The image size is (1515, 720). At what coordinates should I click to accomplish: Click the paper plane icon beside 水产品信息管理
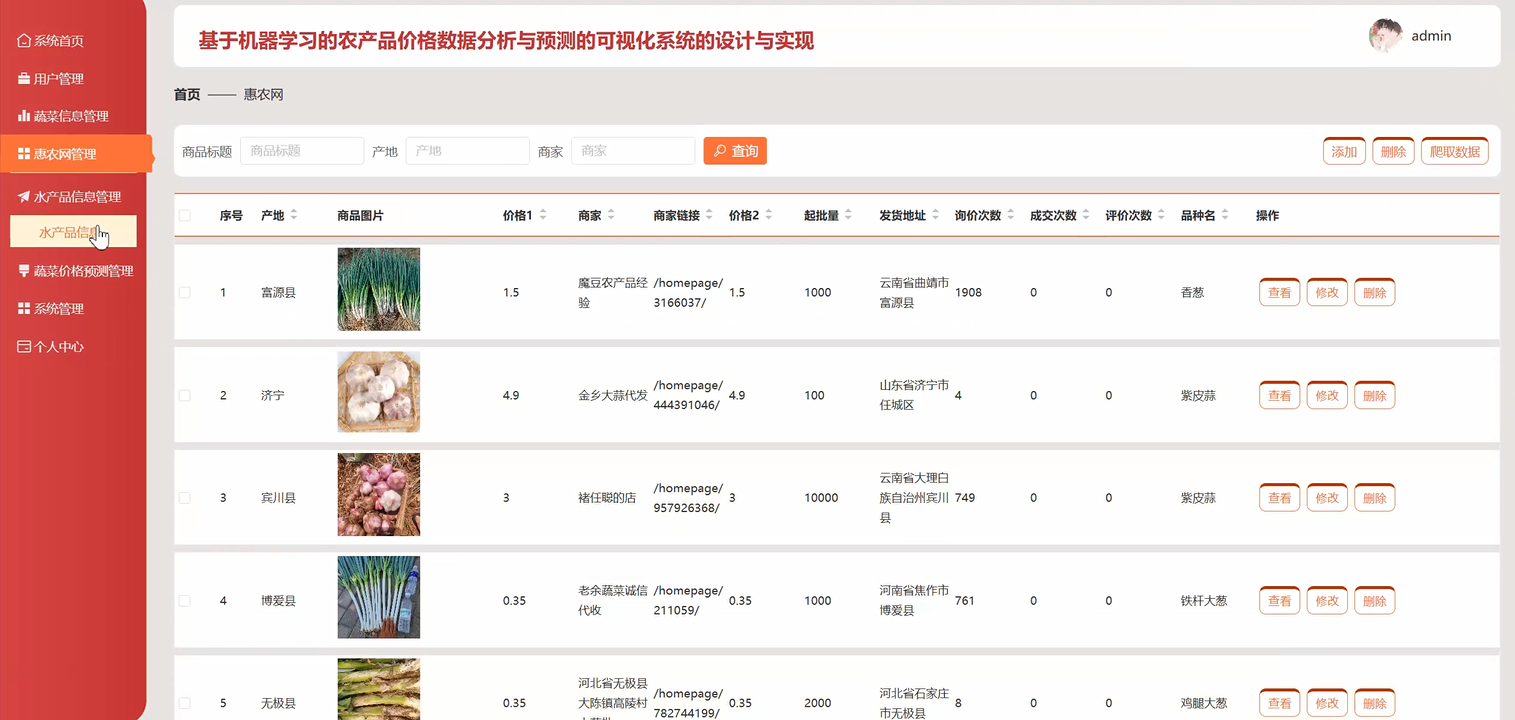(x=24, y=197)
